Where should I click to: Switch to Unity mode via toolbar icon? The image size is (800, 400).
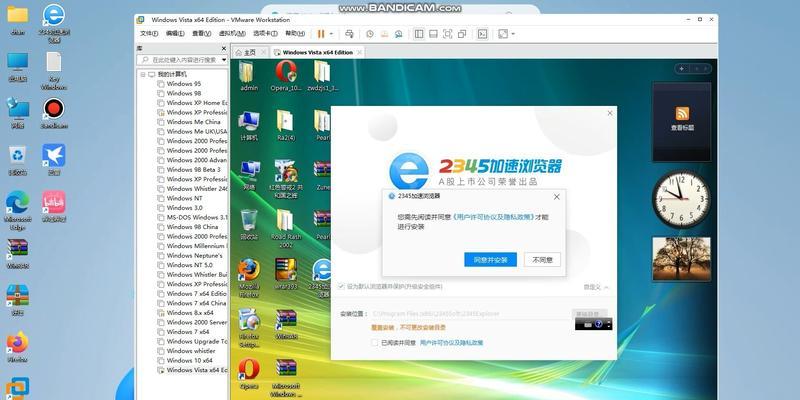click(x=462, y=34)
